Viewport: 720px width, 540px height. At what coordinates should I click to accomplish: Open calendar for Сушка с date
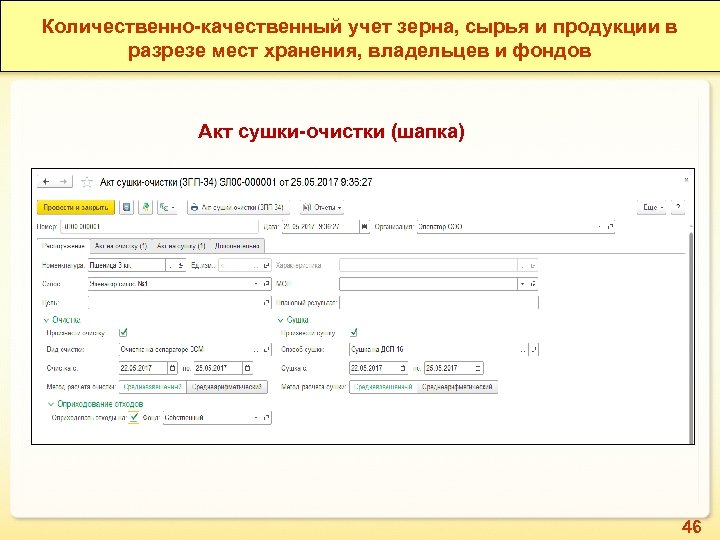click(403, 368)
